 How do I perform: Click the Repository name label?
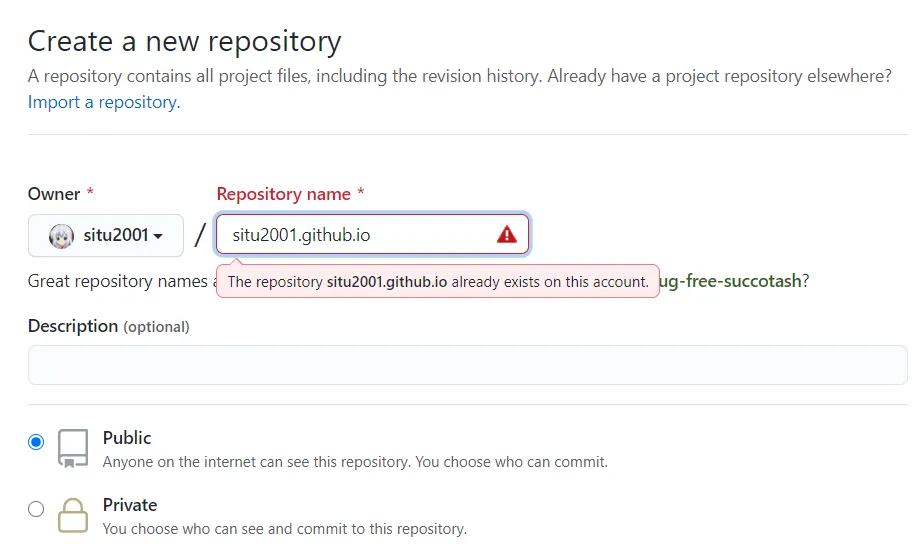click(284, 194)
